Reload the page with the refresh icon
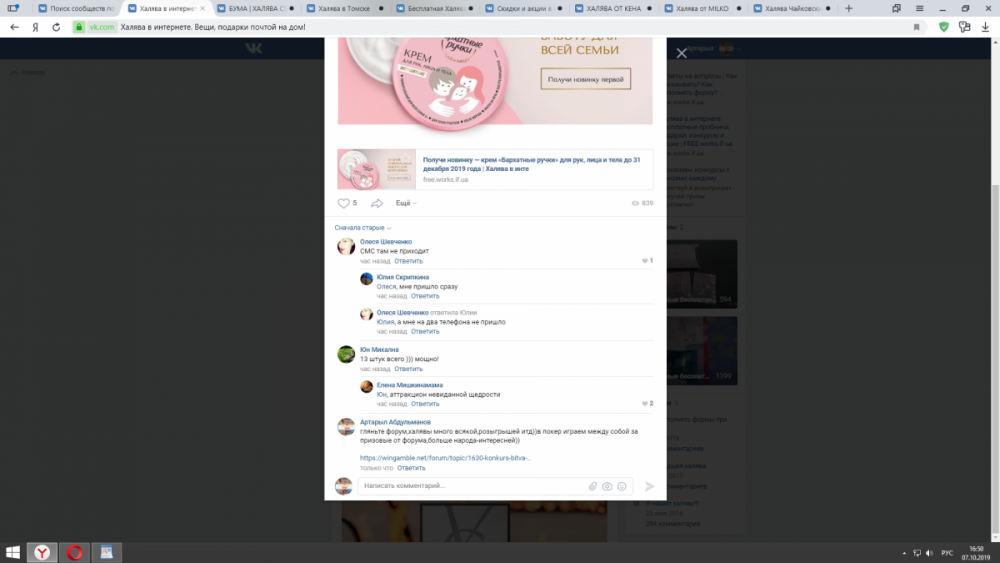Viewport: 1000px width, 563px height. (56, 27)
